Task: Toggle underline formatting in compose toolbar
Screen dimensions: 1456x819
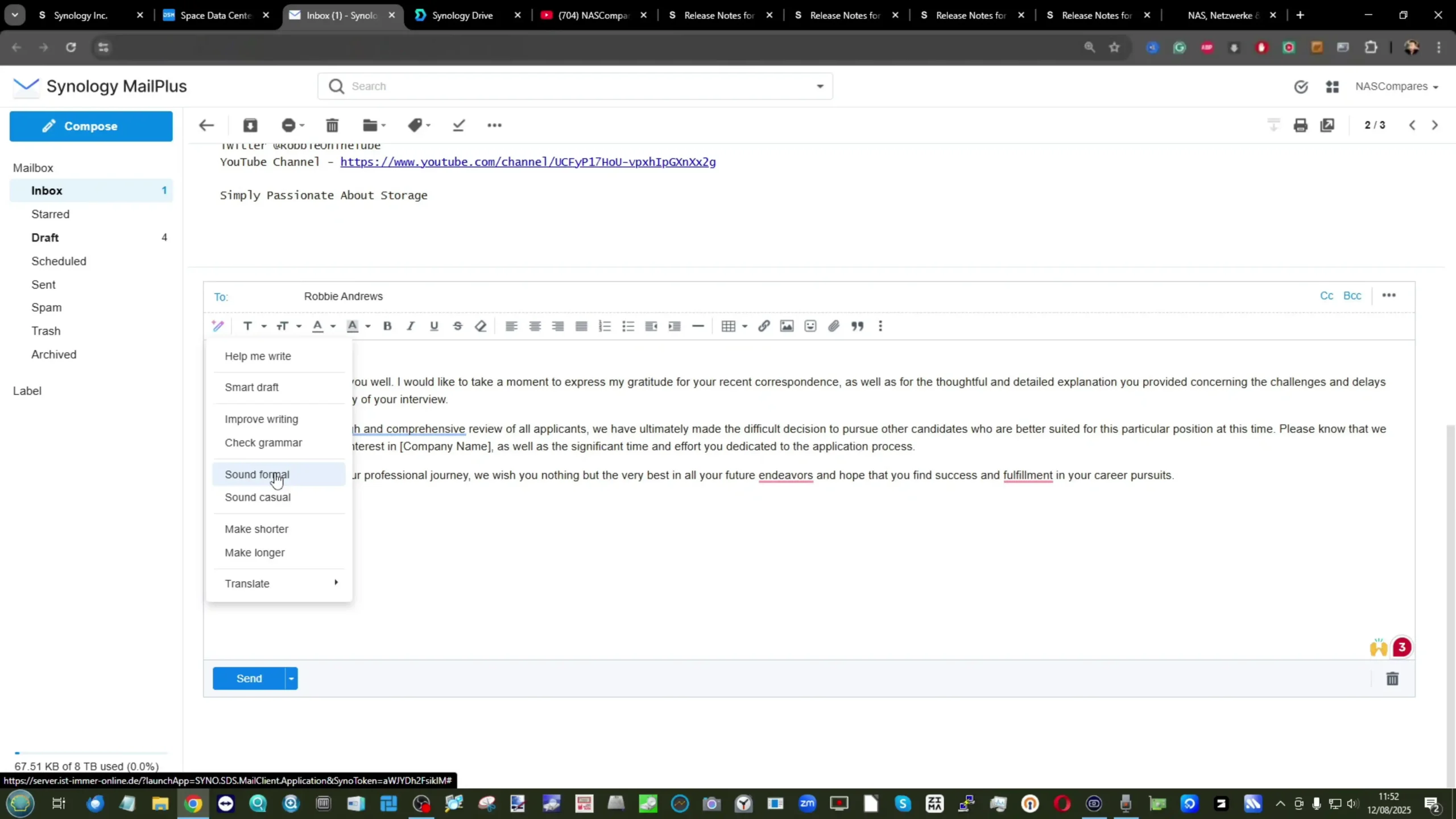Action: coord(434,326)
